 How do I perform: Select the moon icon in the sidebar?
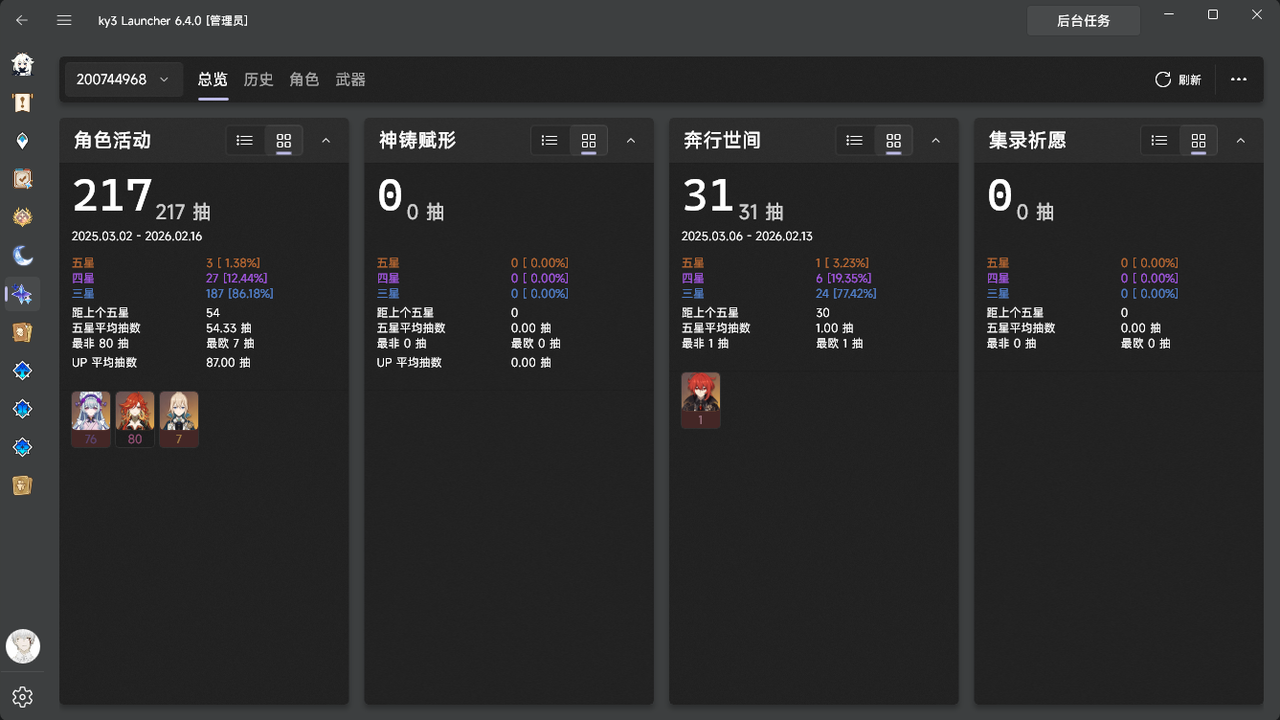pos(22,255)
